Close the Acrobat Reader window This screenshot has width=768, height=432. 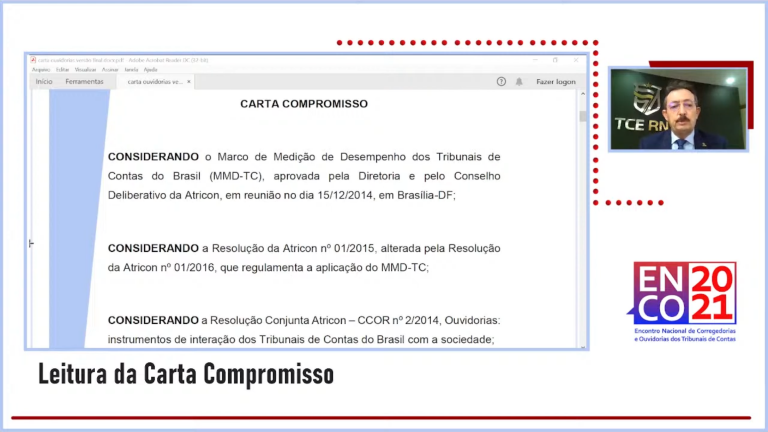(576, 60)
